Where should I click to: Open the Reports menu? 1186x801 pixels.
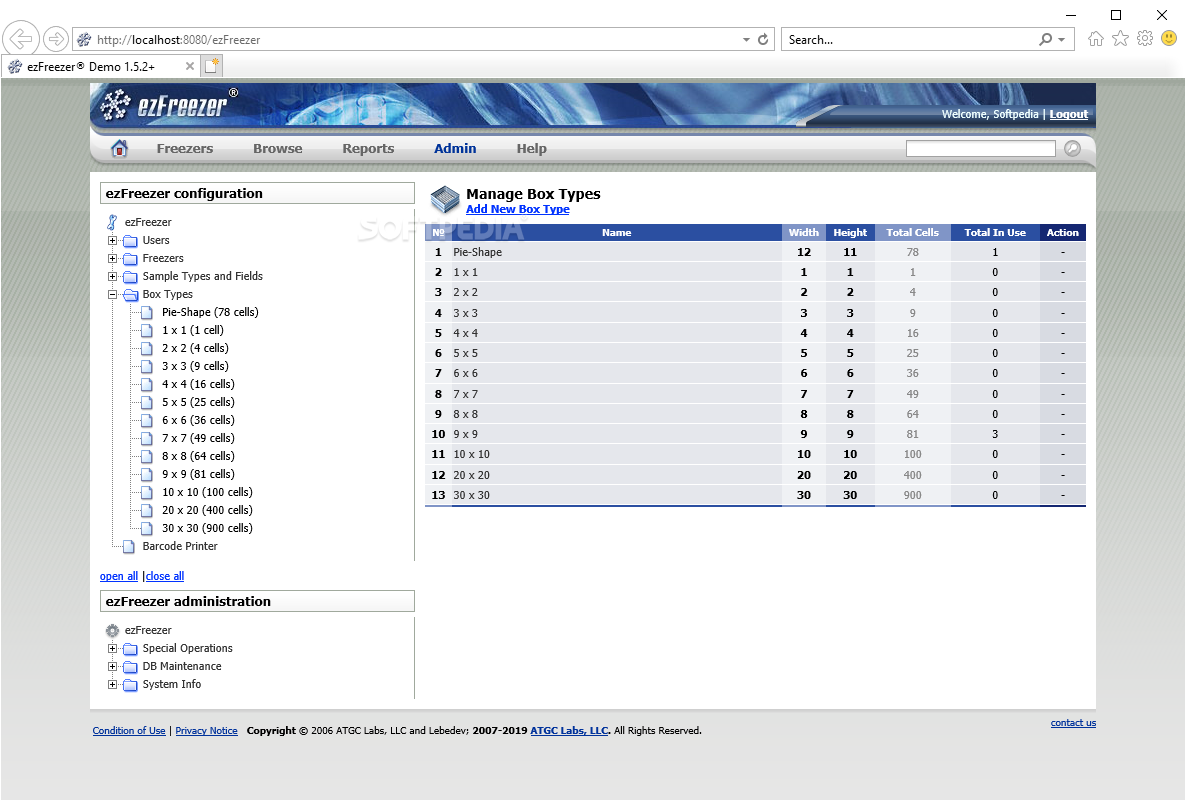368,148
